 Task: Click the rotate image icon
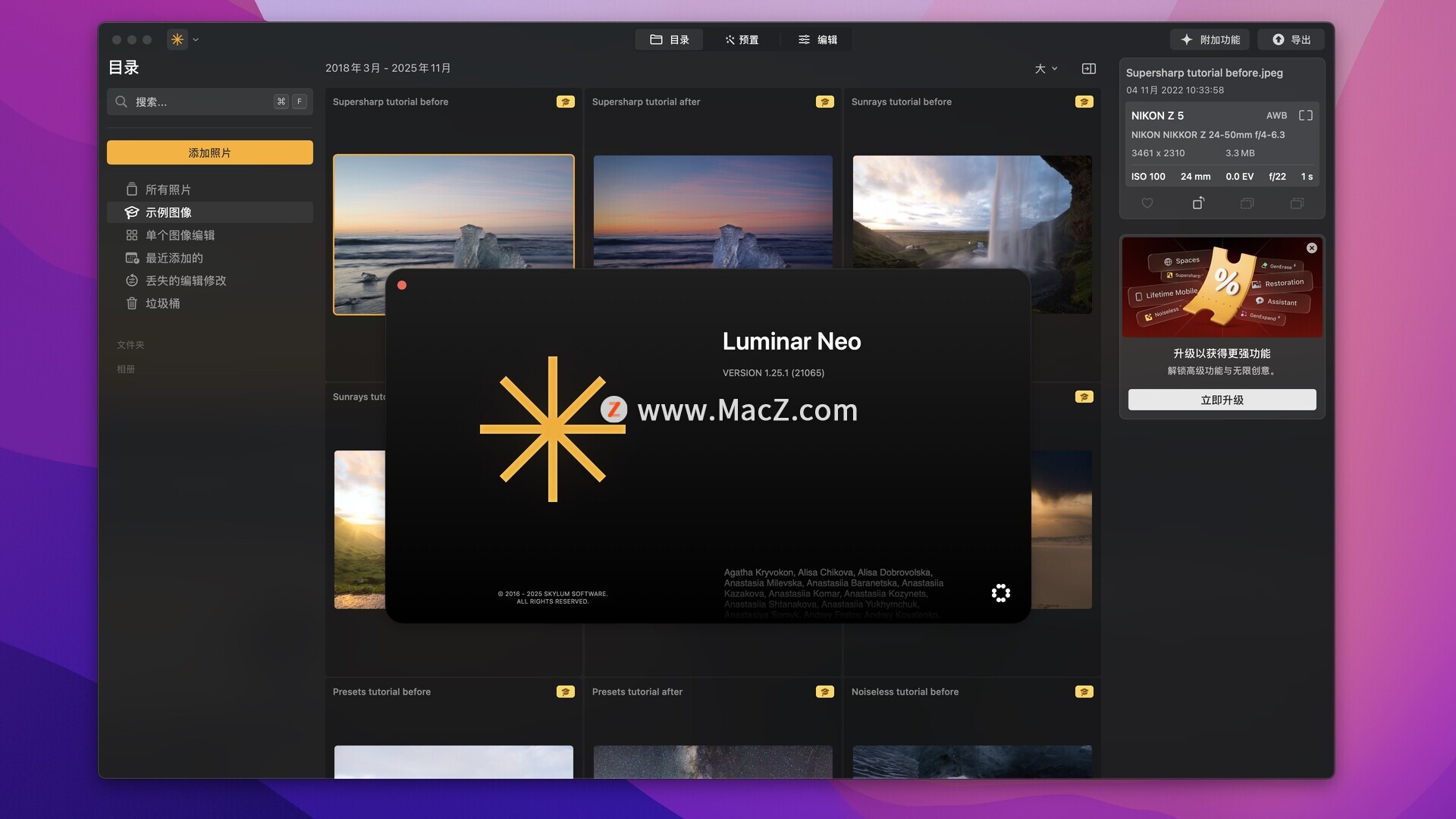coord(1197,203)
